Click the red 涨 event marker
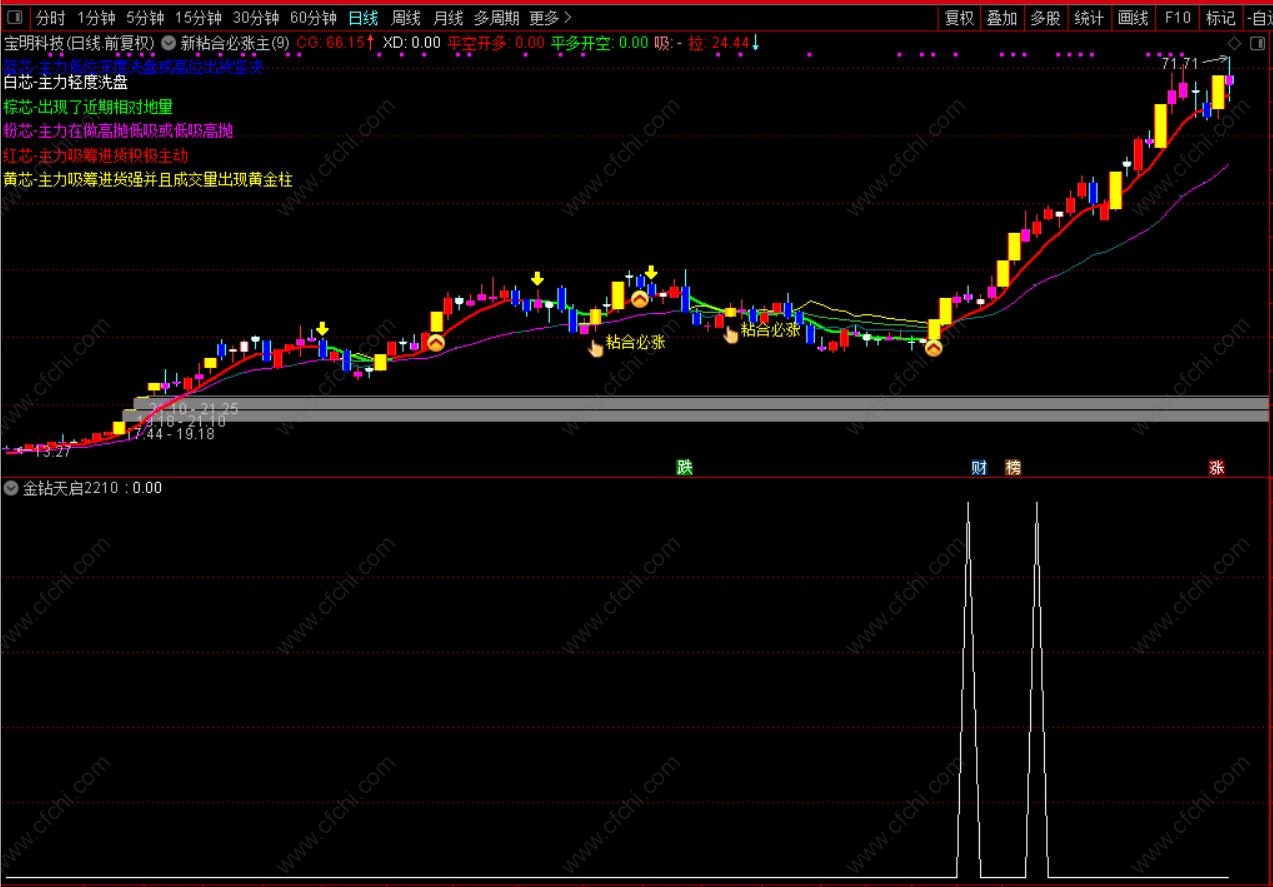Image resolution: width=1273 pixels, height=887 pixels. coord(1217,467)
